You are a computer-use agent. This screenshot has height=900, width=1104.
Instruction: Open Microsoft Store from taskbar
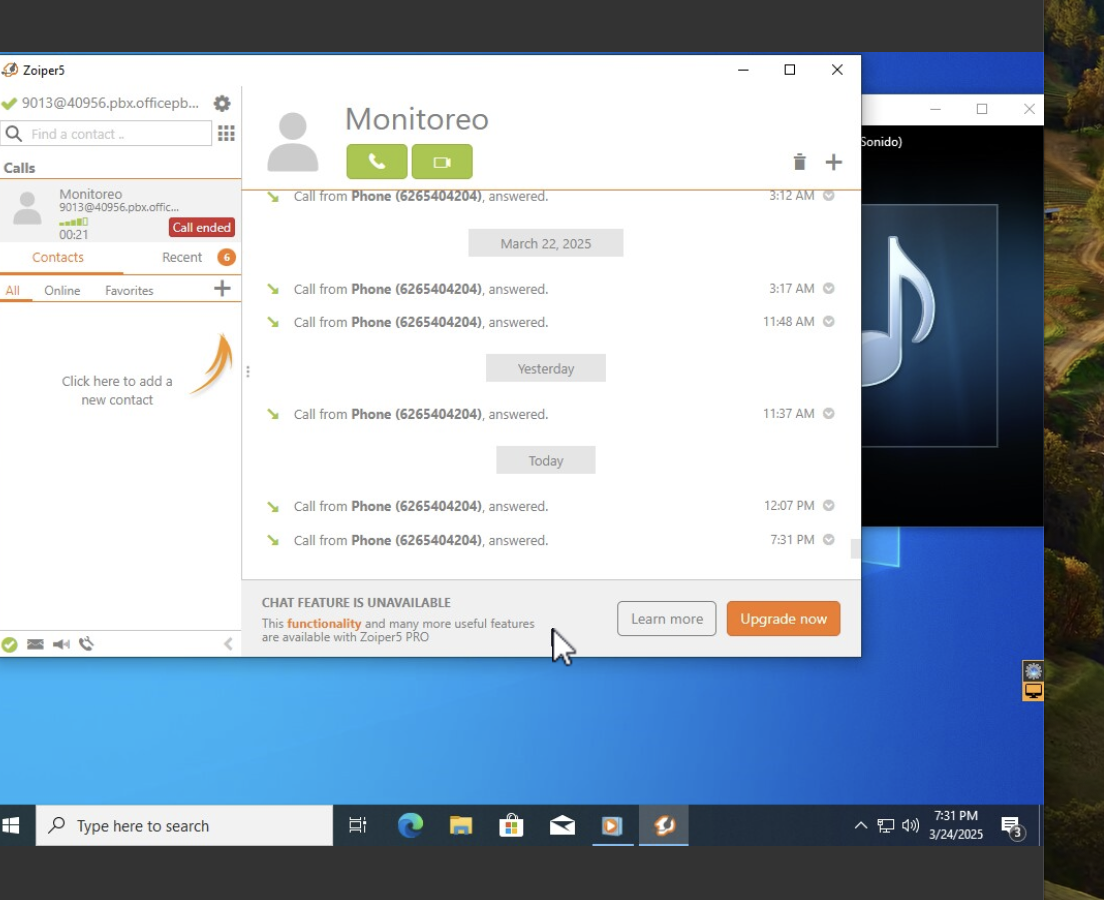(511, 825)
